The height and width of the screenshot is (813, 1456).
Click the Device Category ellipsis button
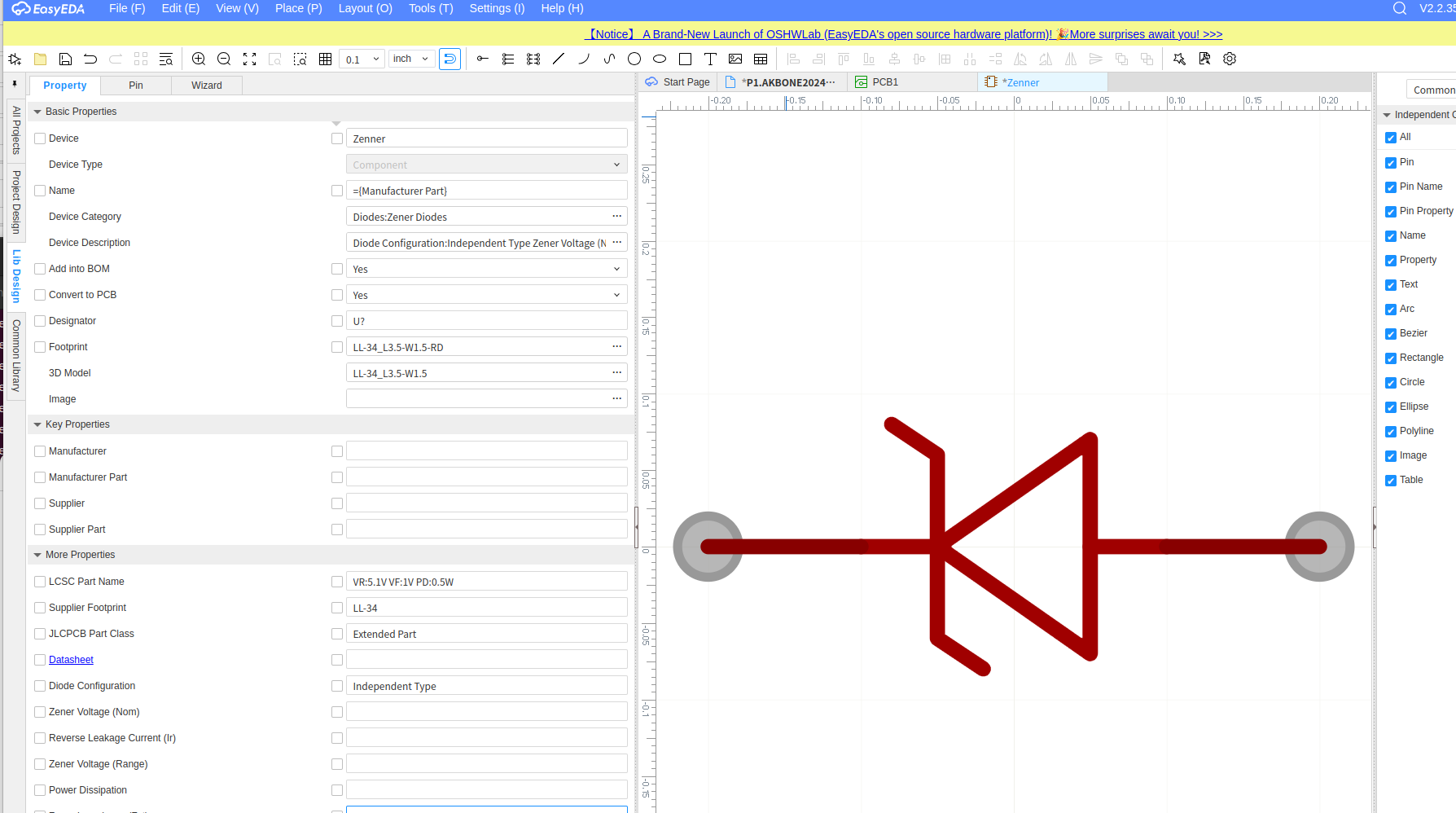(x=617, y=216)
